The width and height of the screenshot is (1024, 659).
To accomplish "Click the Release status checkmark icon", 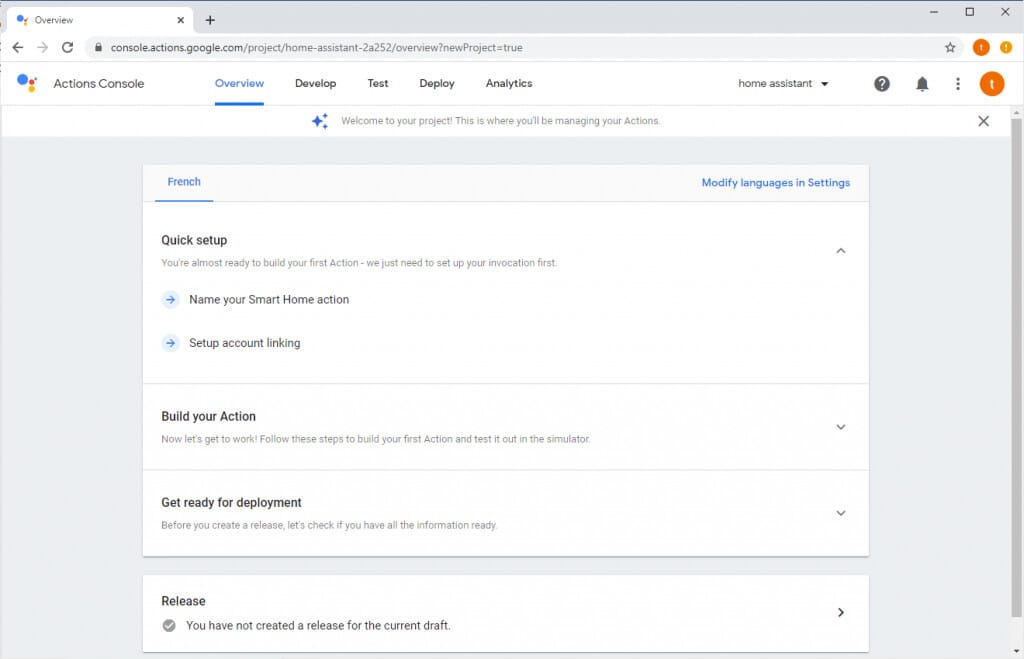I will (169, 625).
